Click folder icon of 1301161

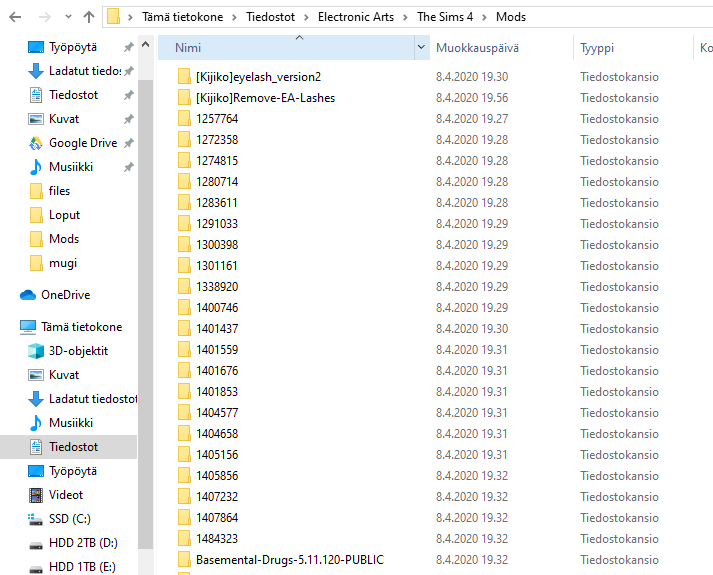(x=184, y=266)
